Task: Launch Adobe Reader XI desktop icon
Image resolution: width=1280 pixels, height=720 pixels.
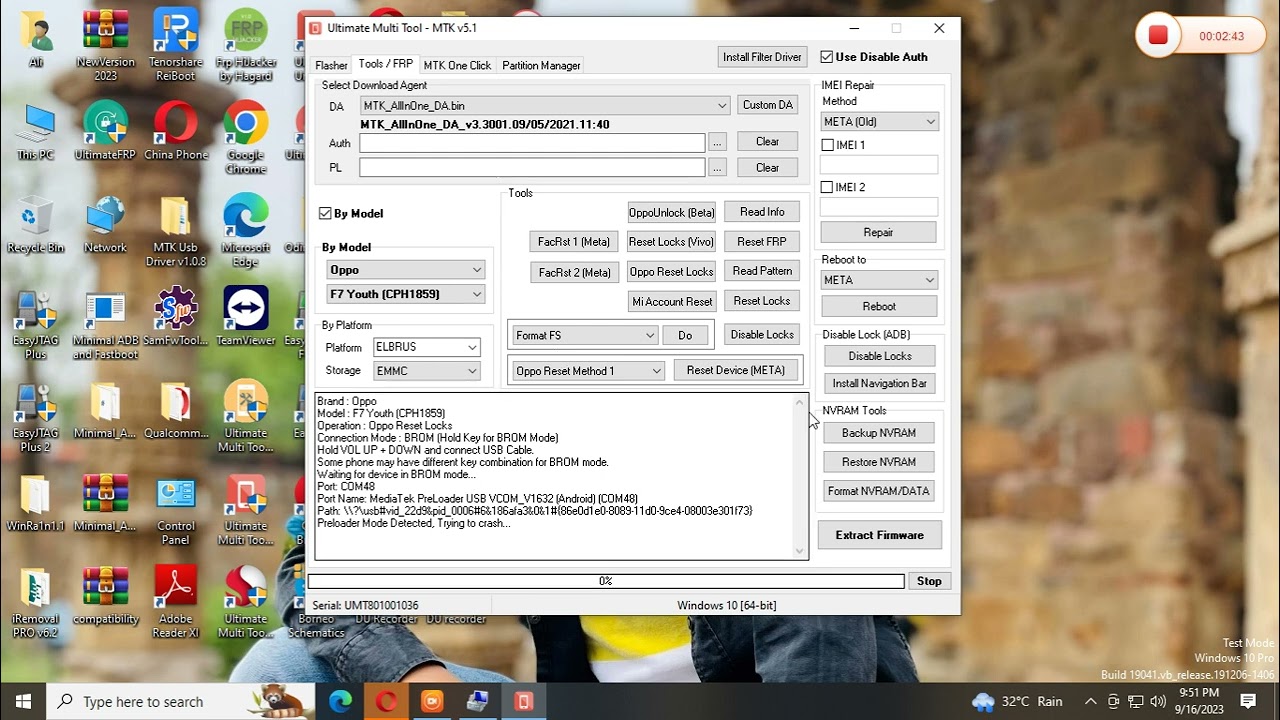Action: [x=176, y=603]
